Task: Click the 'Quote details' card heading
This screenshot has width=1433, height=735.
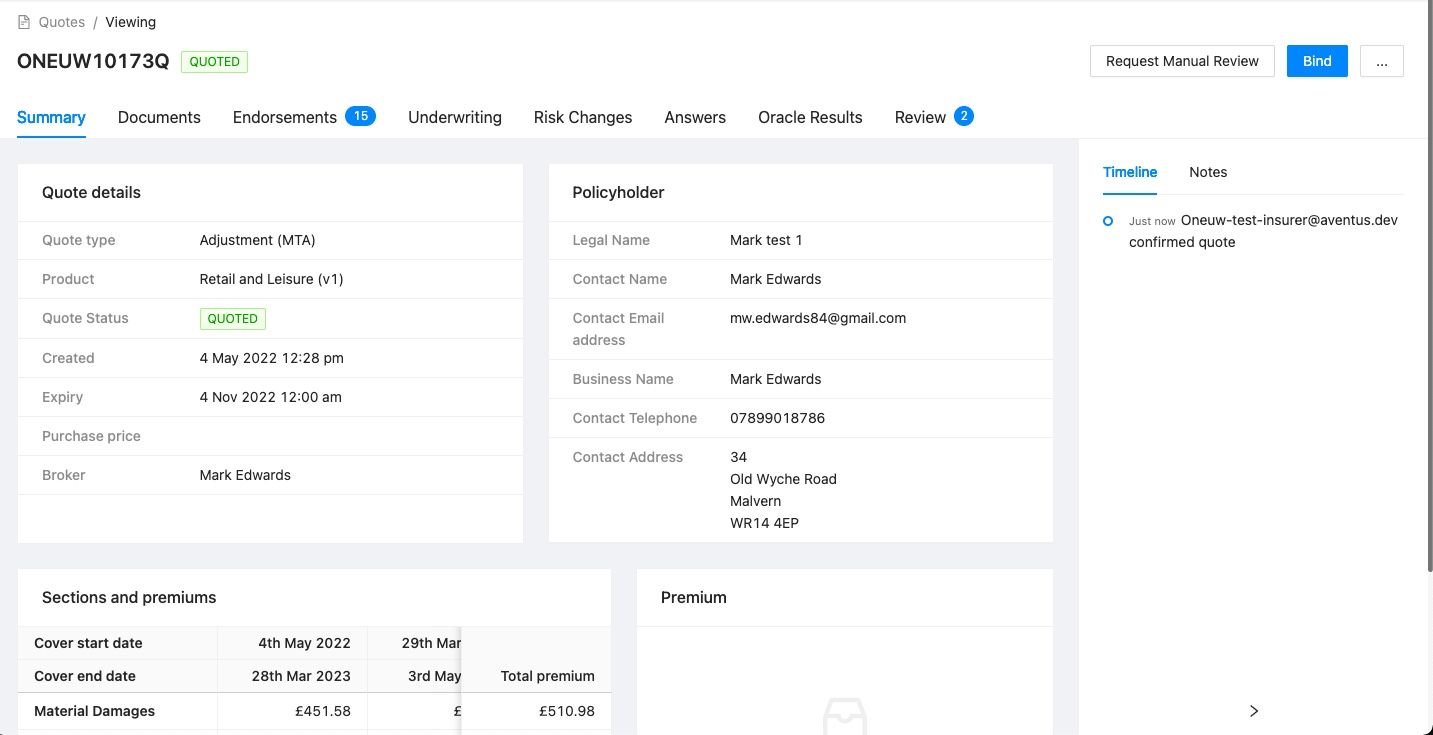Action: coord(91,192)
